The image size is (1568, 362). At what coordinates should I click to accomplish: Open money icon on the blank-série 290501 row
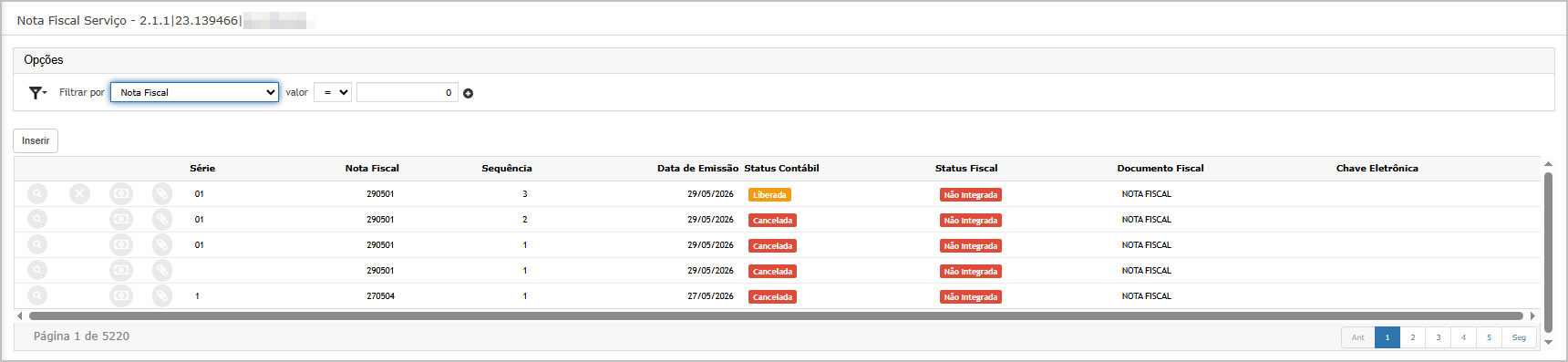121,271
